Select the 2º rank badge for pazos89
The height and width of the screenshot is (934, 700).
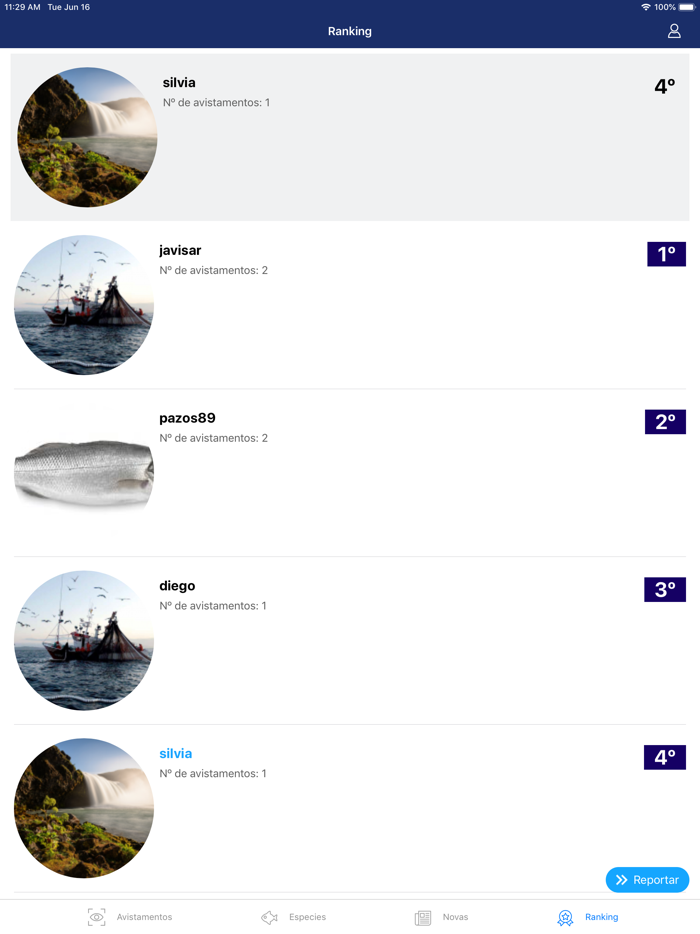665,422
